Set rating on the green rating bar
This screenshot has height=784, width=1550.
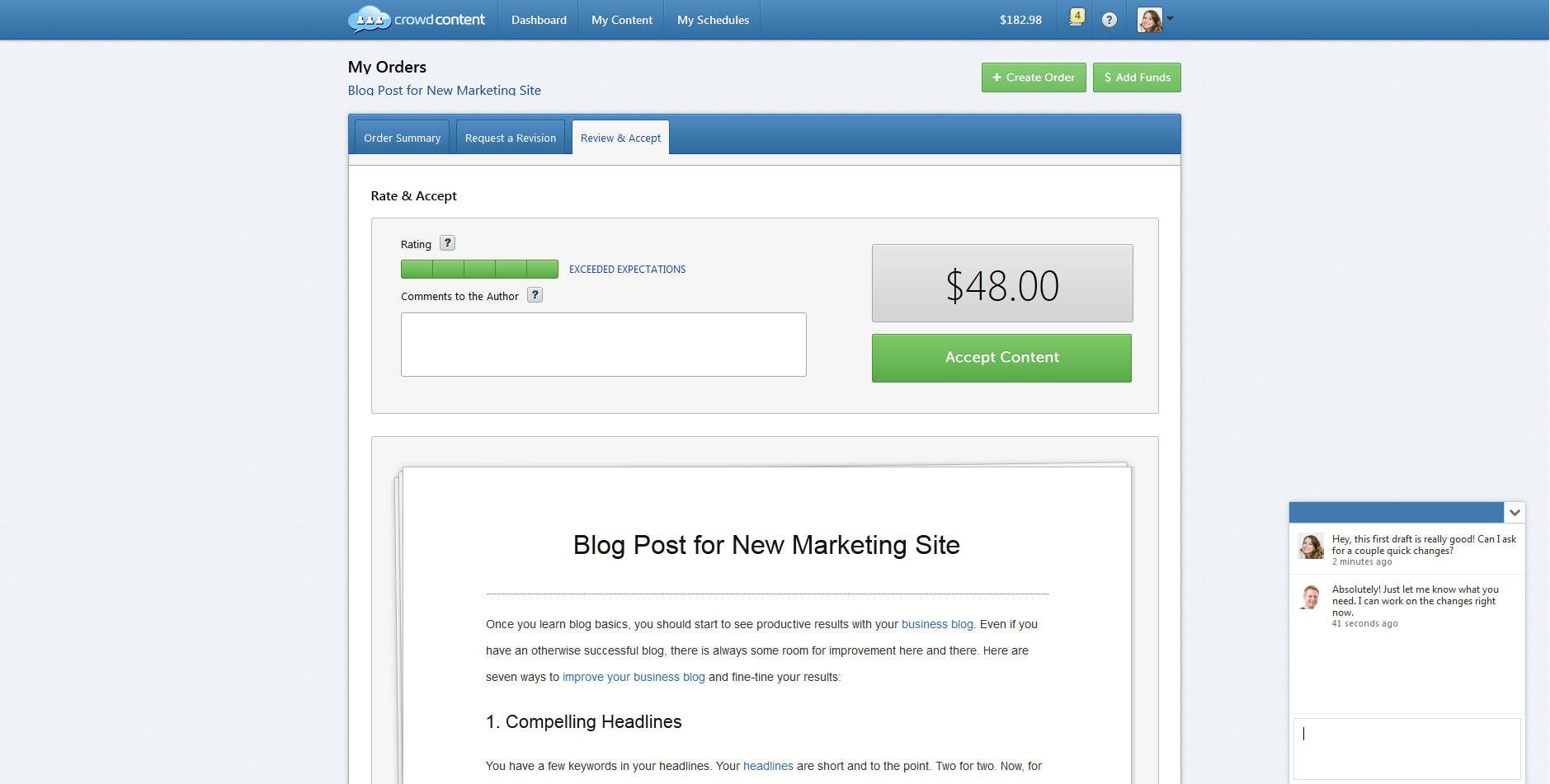pyautogui.click(x=479, y=269)
